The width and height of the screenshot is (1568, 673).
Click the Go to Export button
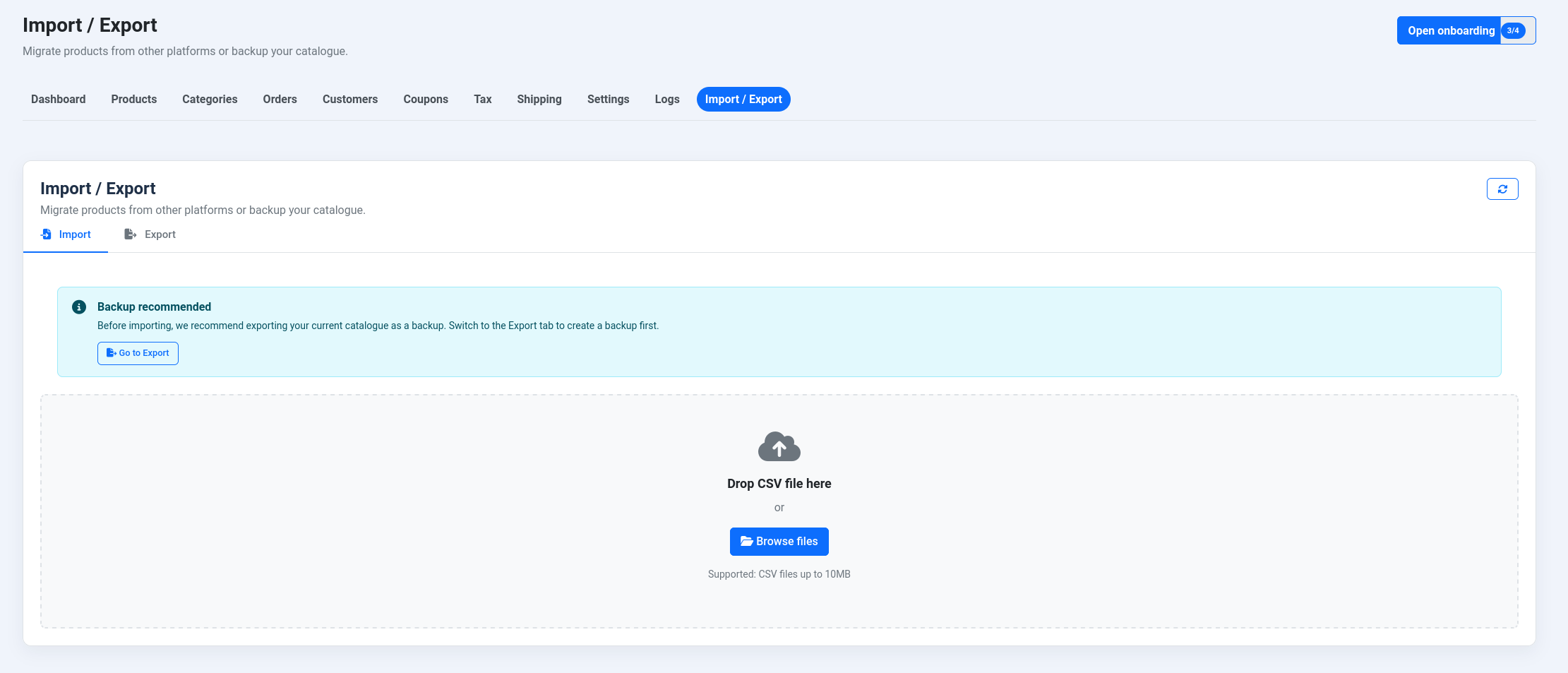click(138, 352)
